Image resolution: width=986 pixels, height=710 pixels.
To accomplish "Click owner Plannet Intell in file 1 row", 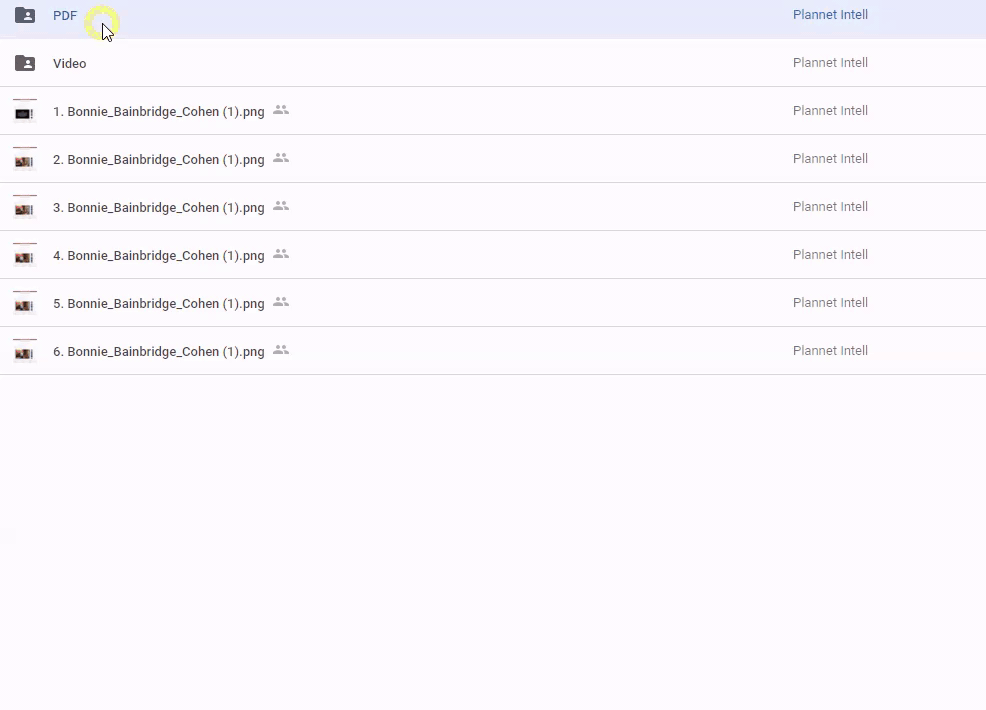I will pyautogui.click(x=830, y=111).
